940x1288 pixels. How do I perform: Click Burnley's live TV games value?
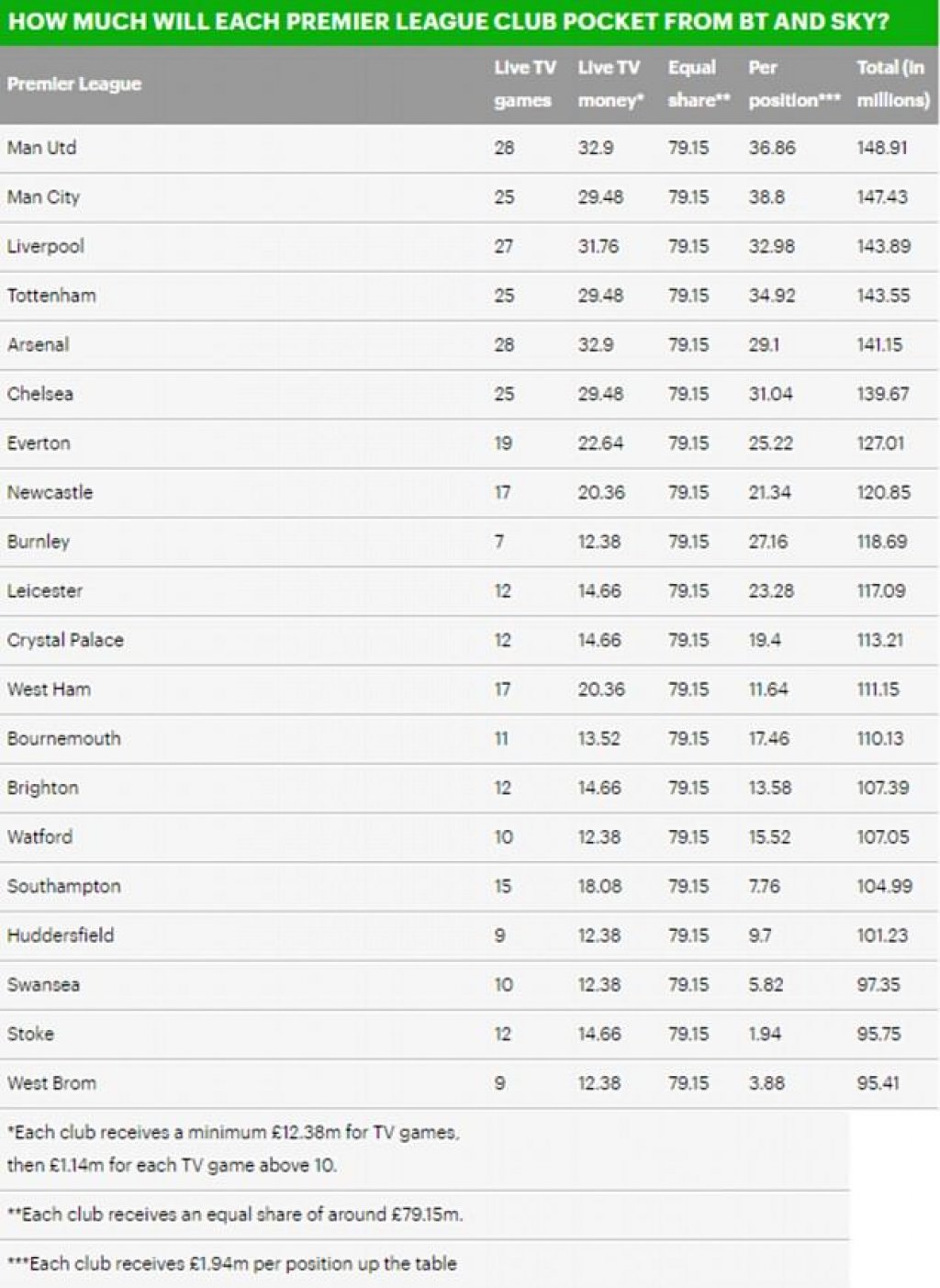499,542
